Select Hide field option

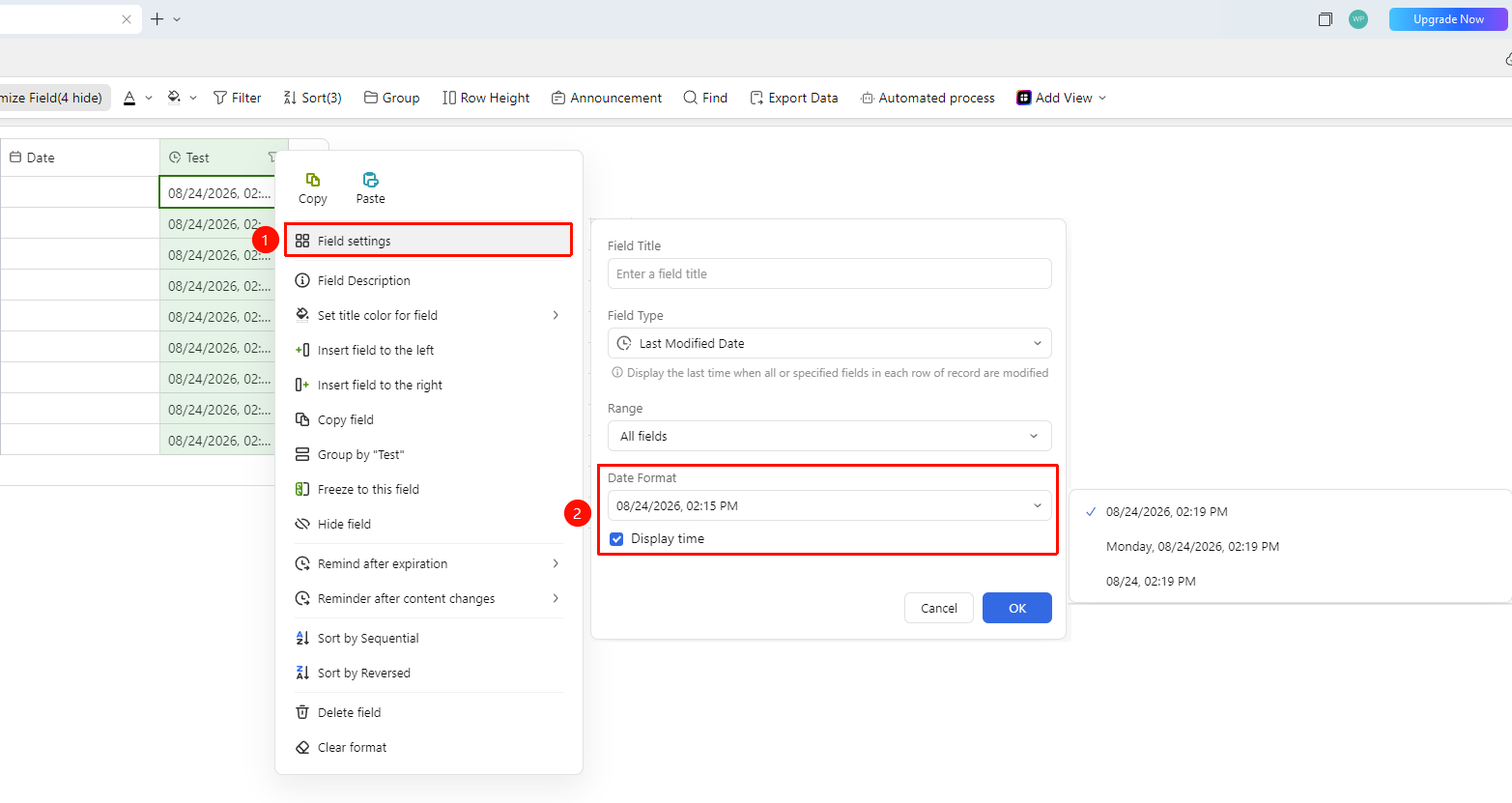click(429, 524)
